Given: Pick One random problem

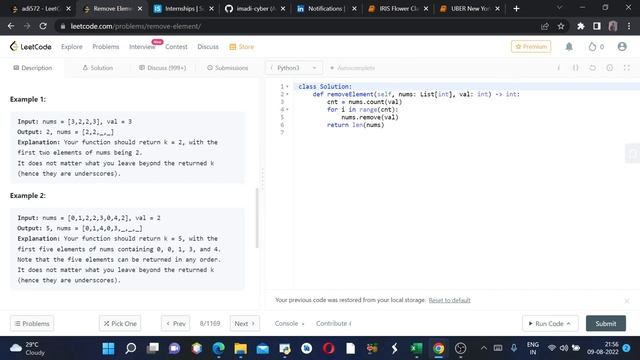Looking at the screenshot, I should pyautogui.click(x=120, y=323).
